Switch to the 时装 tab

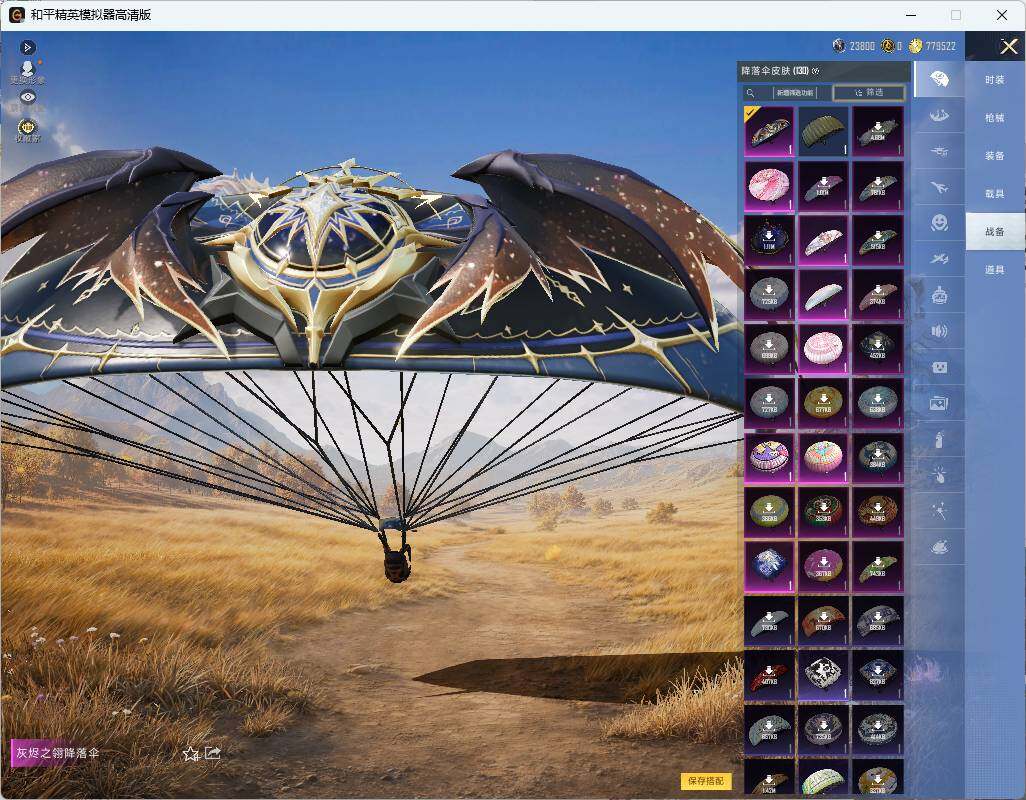(995, 80)
